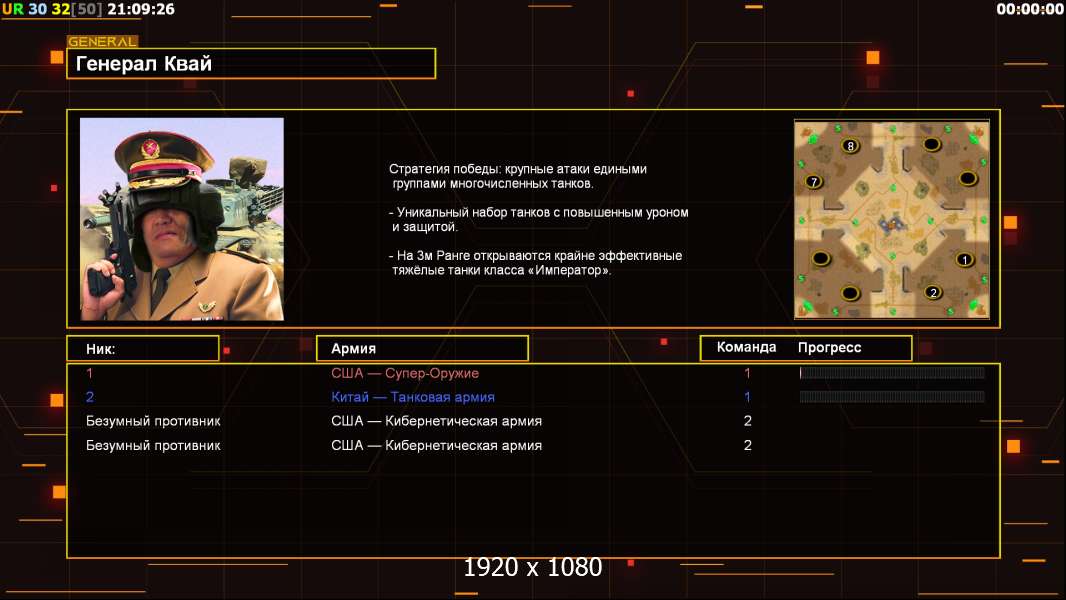Screen dimensions: 1066x600
Task: Click the 'Уникальный набор танков' description line
Action: [538, 219]
